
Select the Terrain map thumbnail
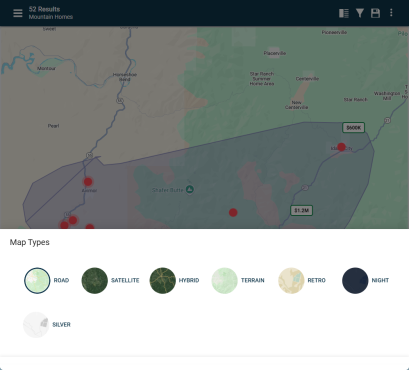pos(225,281)
